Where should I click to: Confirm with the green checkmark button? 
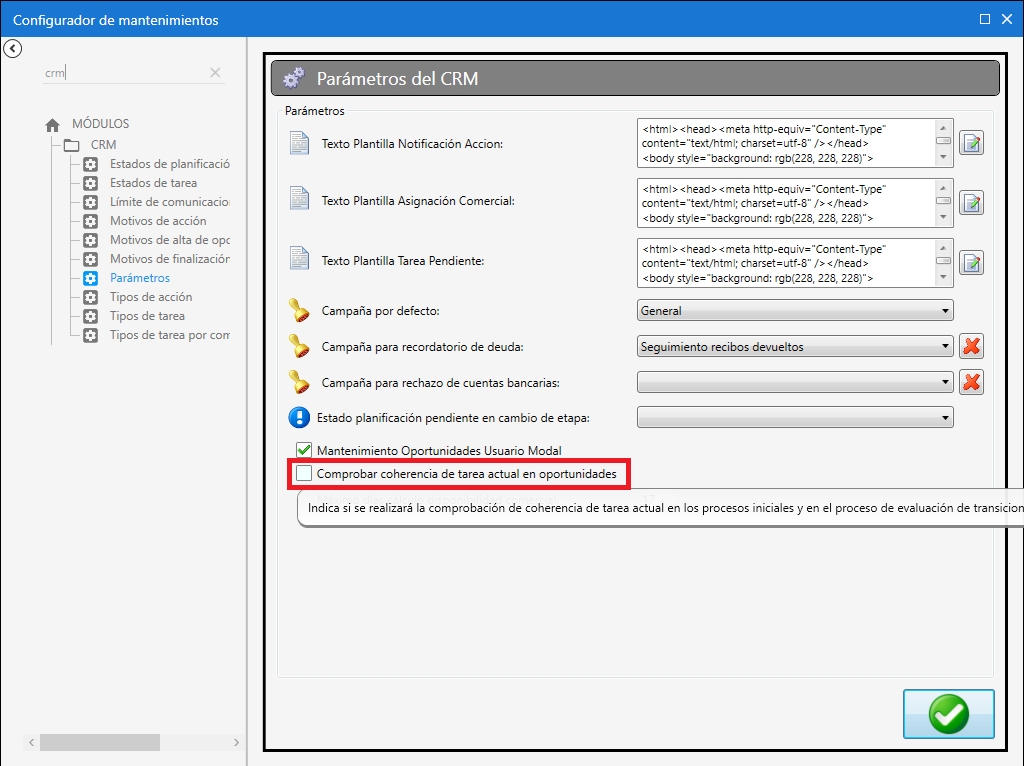[948, 714]
